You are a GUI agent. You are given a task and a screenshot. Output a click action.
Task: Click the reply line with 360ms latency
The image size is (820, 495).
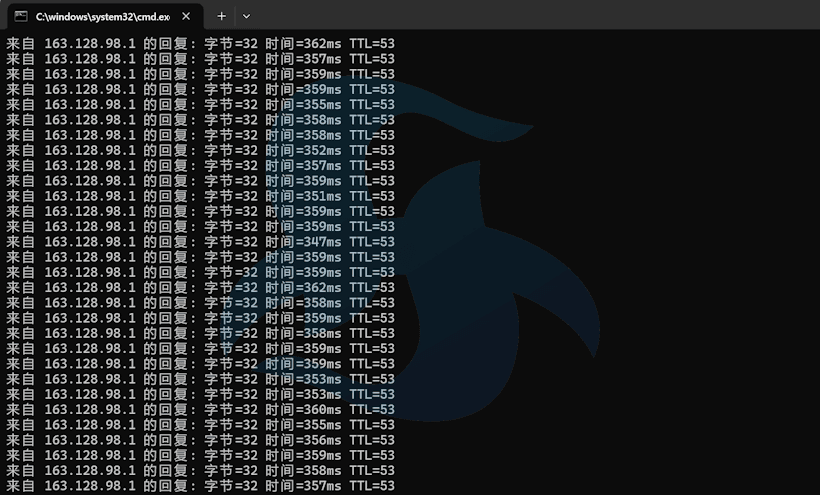click(200, 409)
